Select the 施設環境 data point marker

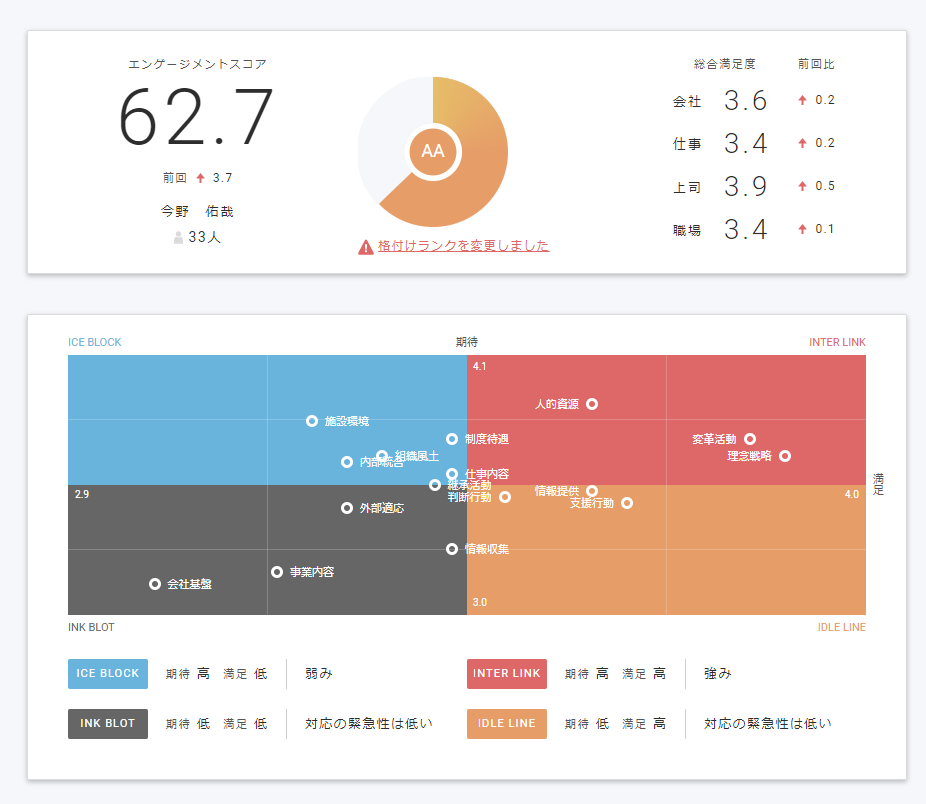312,421
